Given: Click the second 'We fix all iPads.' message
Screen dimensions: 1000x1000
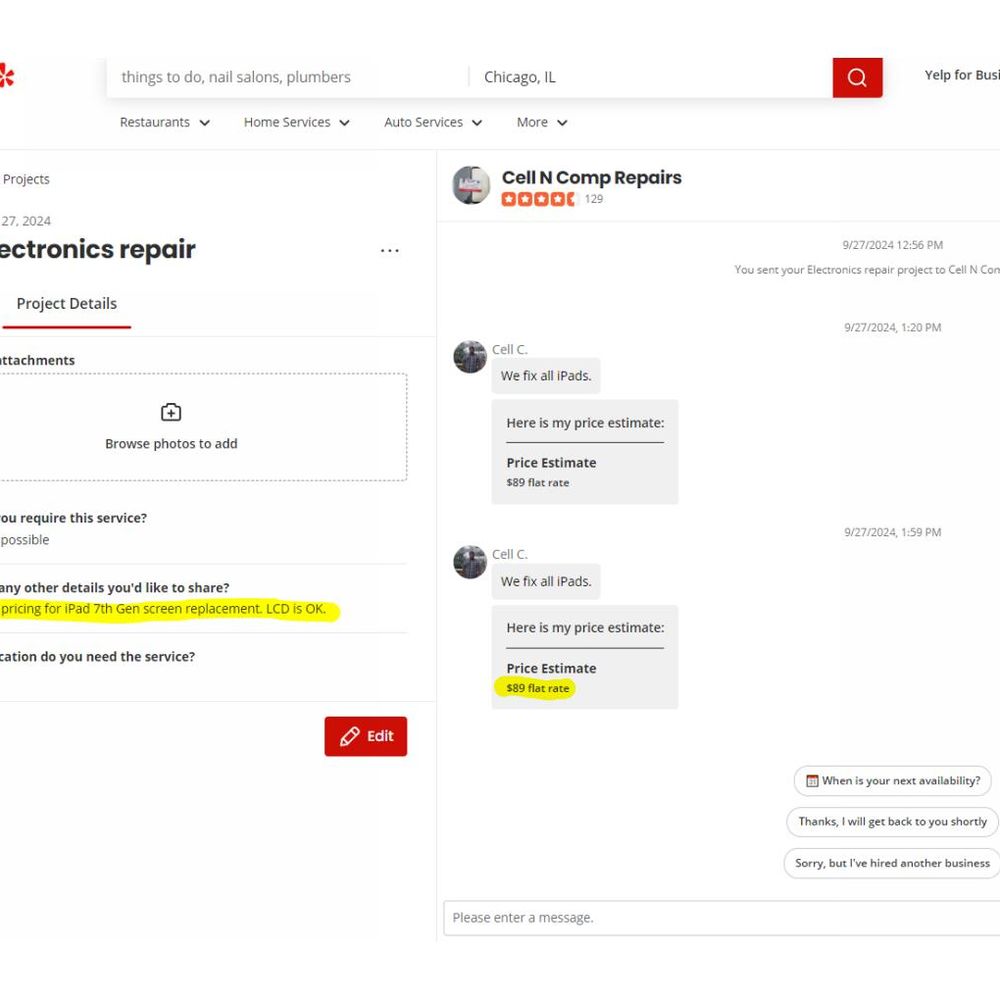Looking at the screenshot, I should (546, 581).
